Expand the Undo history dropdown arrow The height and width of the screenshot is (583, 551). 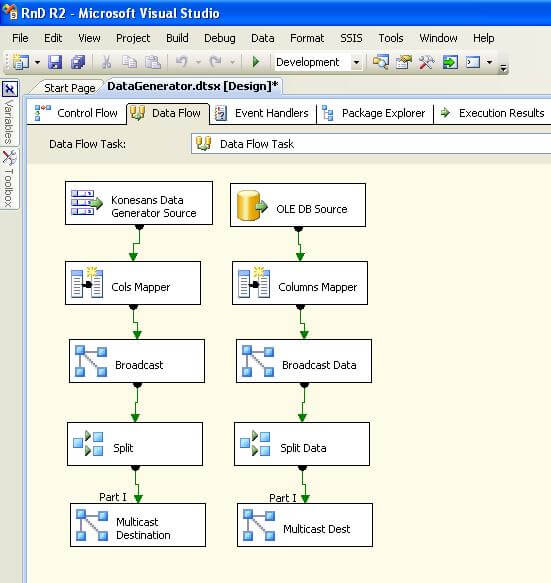(198, 62)
